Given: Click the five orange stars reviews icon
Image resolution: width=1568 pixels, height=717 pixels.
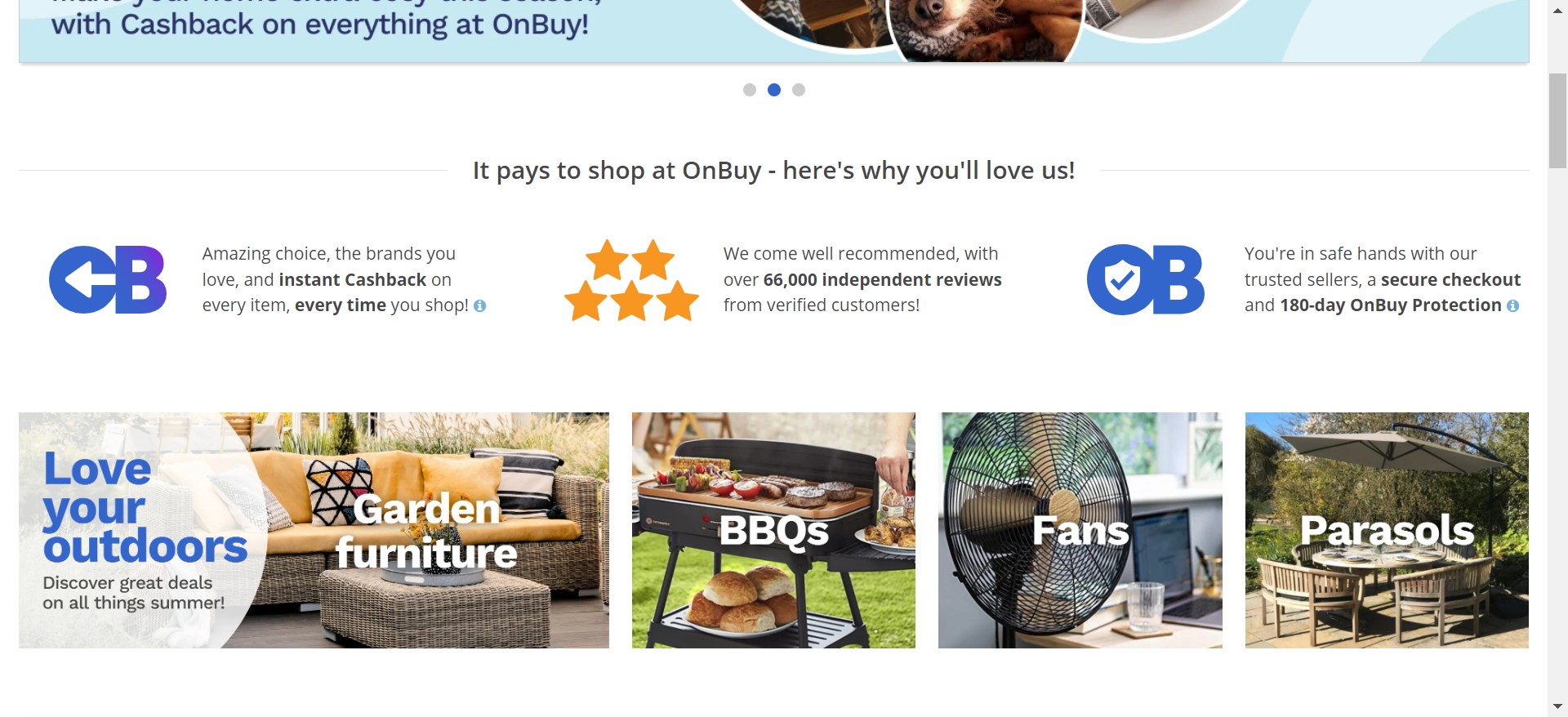Looking at the screenshot, I should click(631, 280).
